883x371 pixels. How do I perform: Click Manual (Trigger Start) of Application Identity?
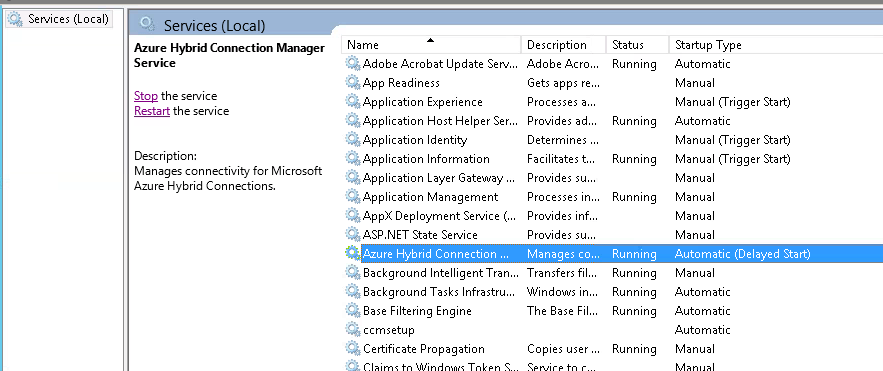click(733, 140)
